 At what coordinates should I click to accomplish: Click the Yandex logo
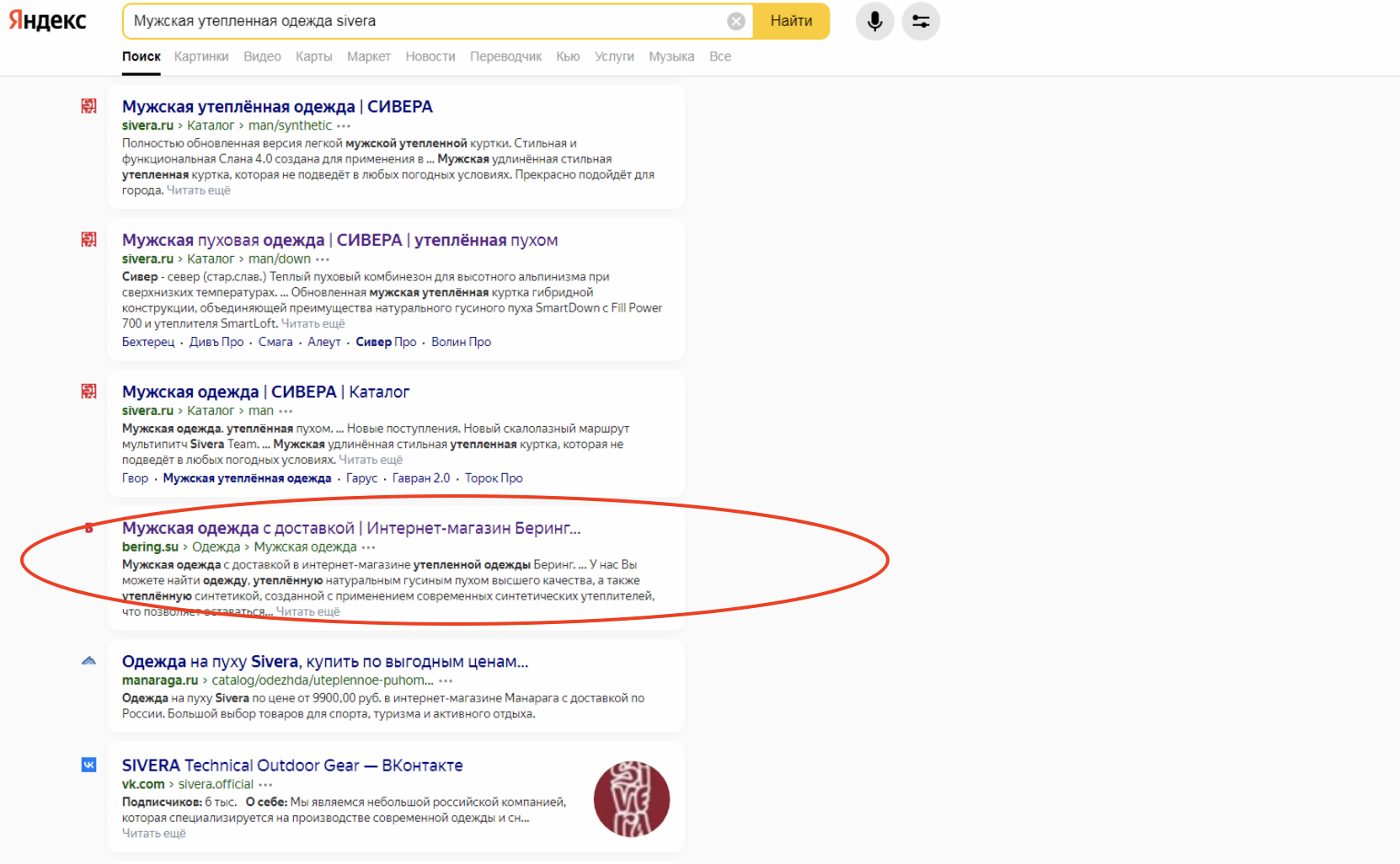(48, 21)
